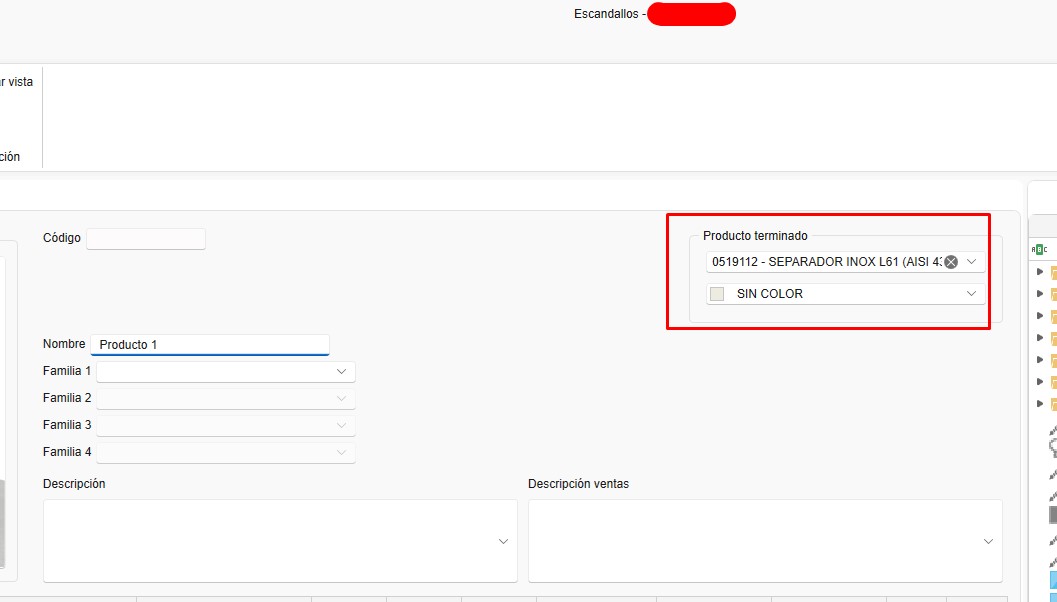Open the Familia 4 dropdown

341,453
